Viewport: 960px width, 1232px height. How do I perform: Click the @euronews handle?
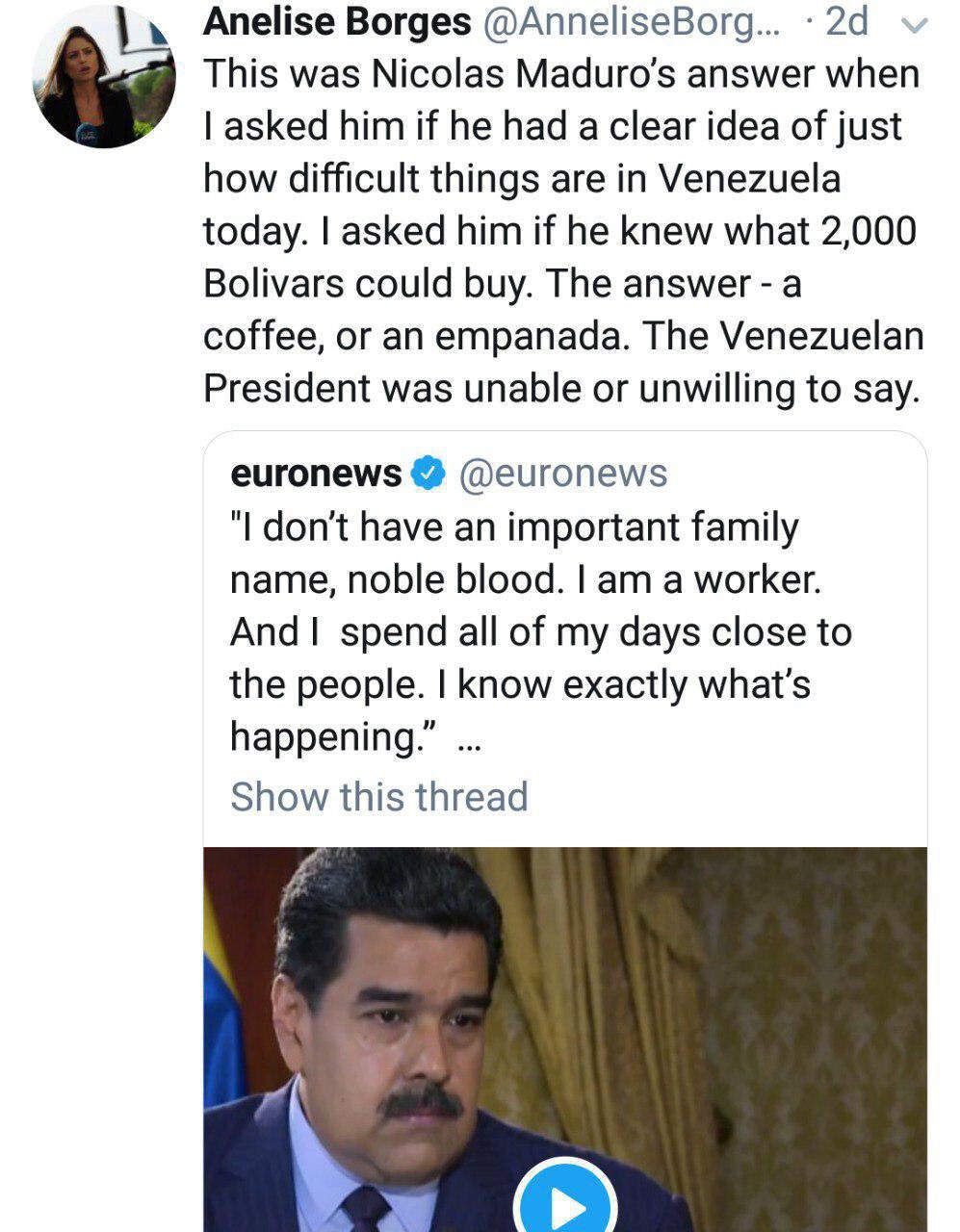point(562,474)
